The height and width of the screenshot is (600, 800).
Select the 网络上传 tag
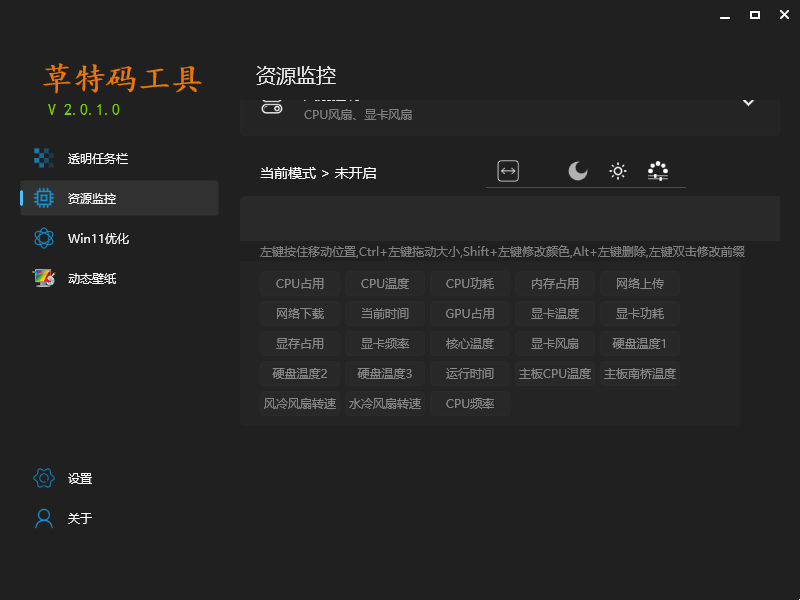coord(640,284)
